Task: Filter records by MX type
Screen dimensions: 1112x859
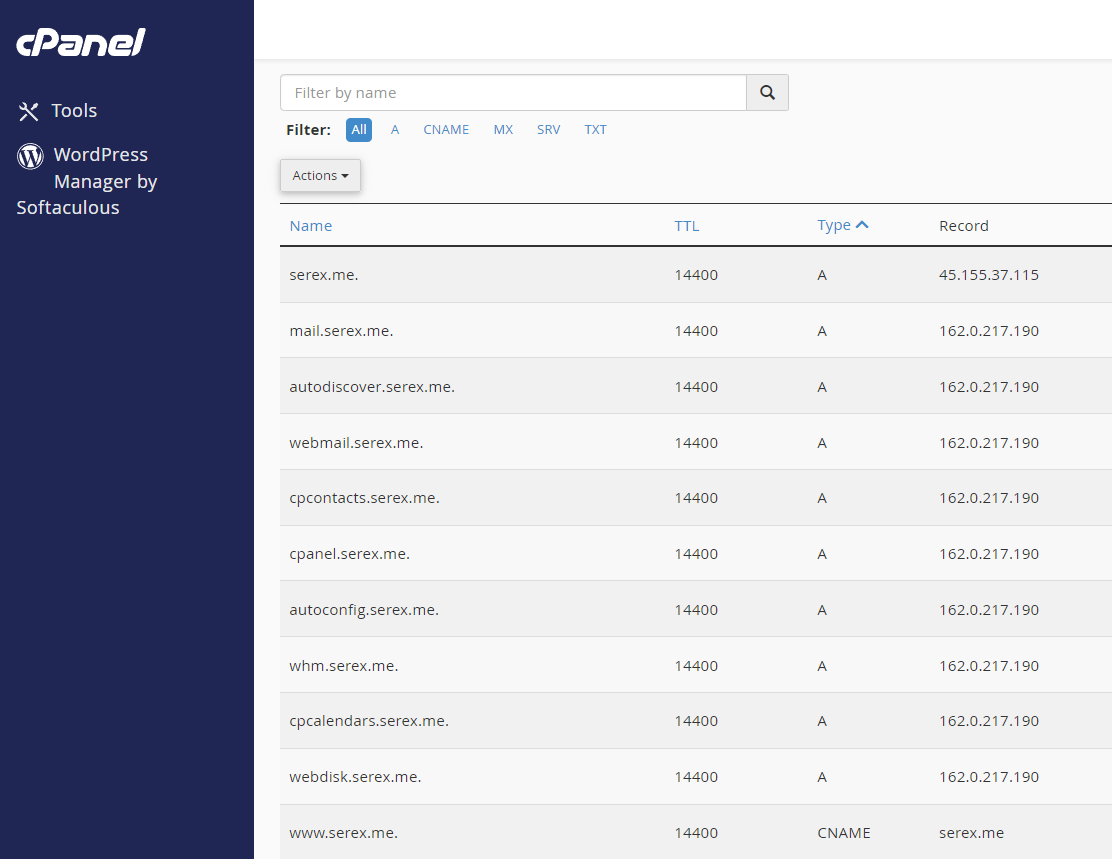Action: point(503,130)
